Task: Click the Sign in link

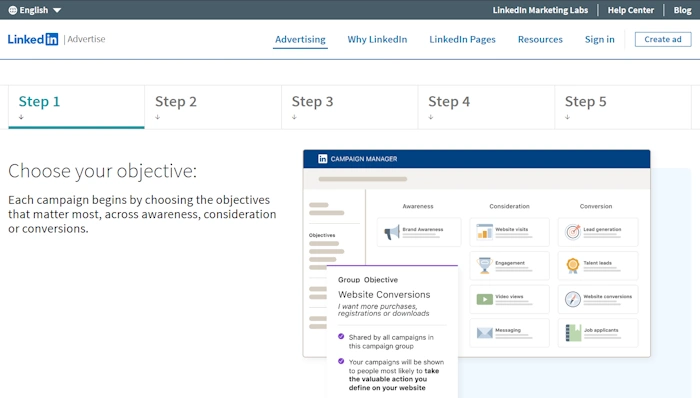Action: (600, 39)
